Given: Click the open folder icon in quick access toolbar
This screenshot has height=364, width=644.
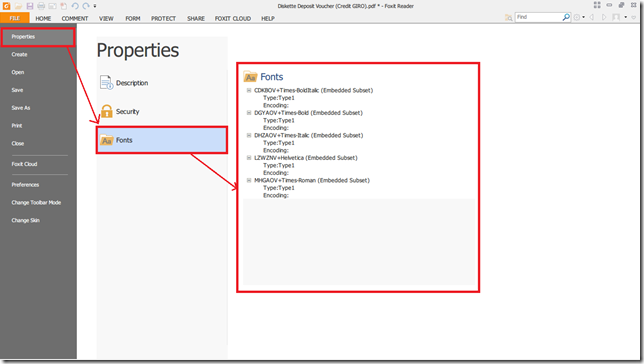Looking at the screenshot, I should pyautogui.click(x=18, y=6).
